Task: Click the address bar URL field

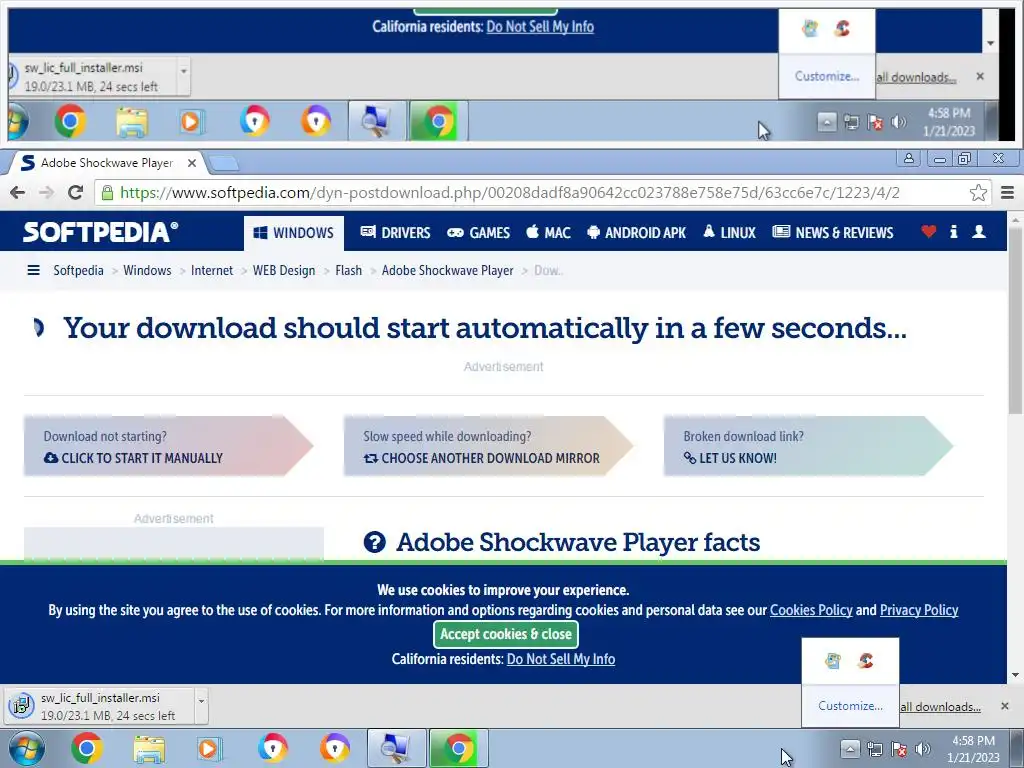Action: pyautogui.click(x=542, y=193)
